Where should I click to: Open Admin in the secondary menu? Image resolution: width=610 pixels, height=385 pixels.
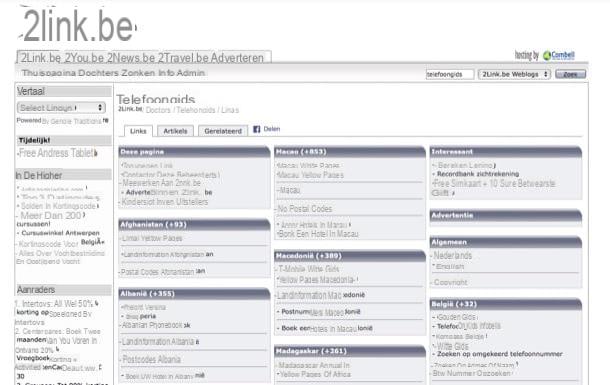(191, 73)
